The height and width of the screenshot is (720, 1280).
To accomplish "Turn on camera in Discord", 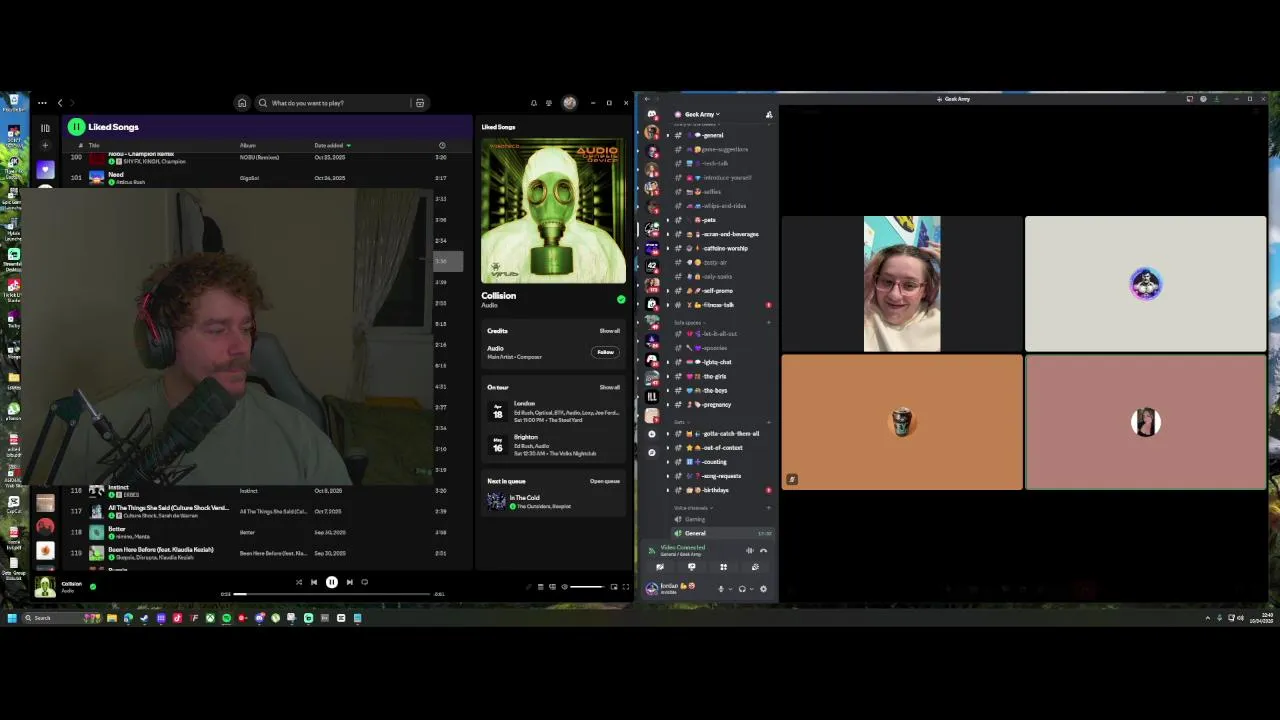I will [x=659, y=567].
